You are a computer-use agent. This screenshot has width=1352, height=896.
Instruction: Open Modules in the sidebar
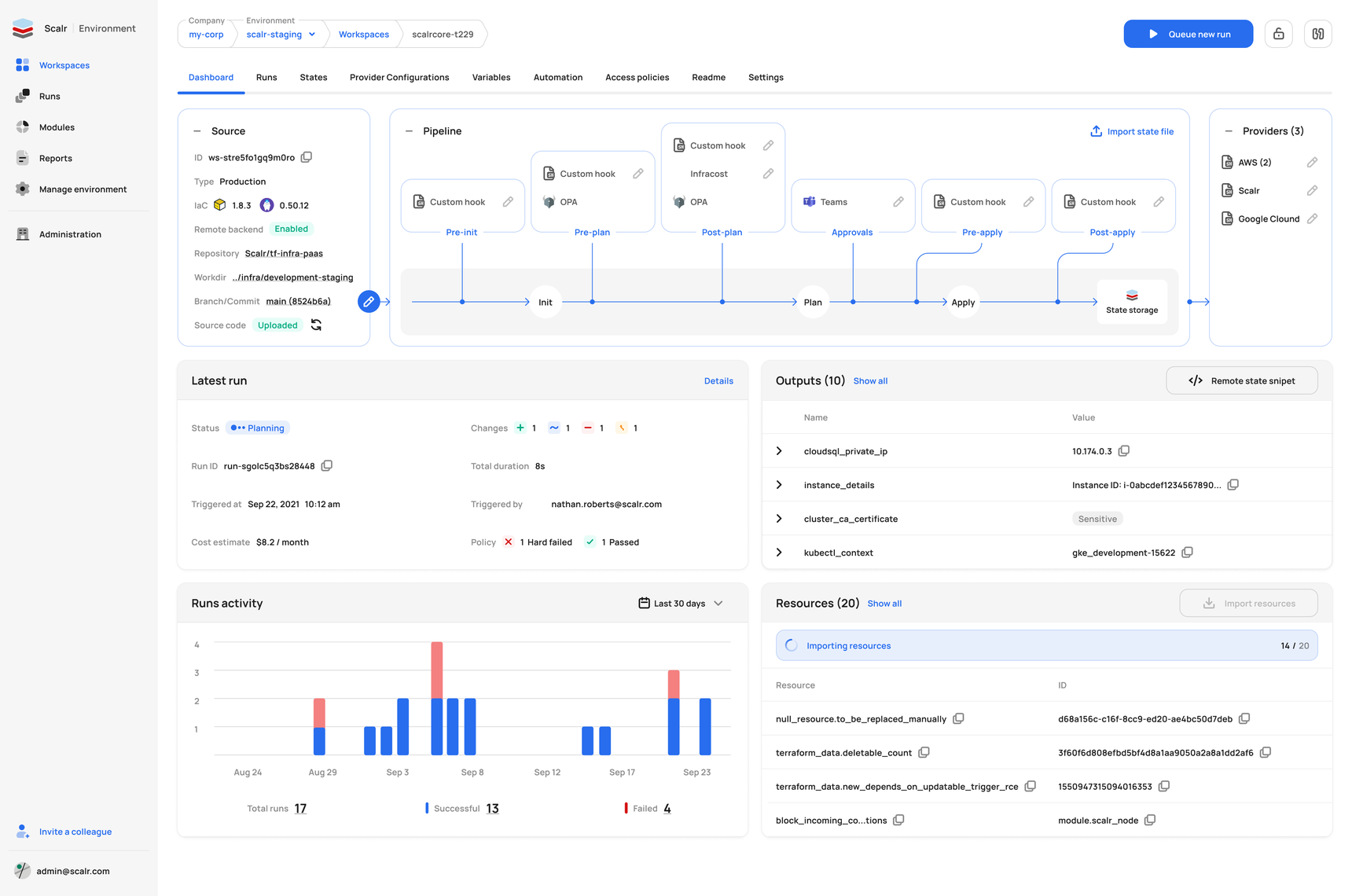point(57,127)
